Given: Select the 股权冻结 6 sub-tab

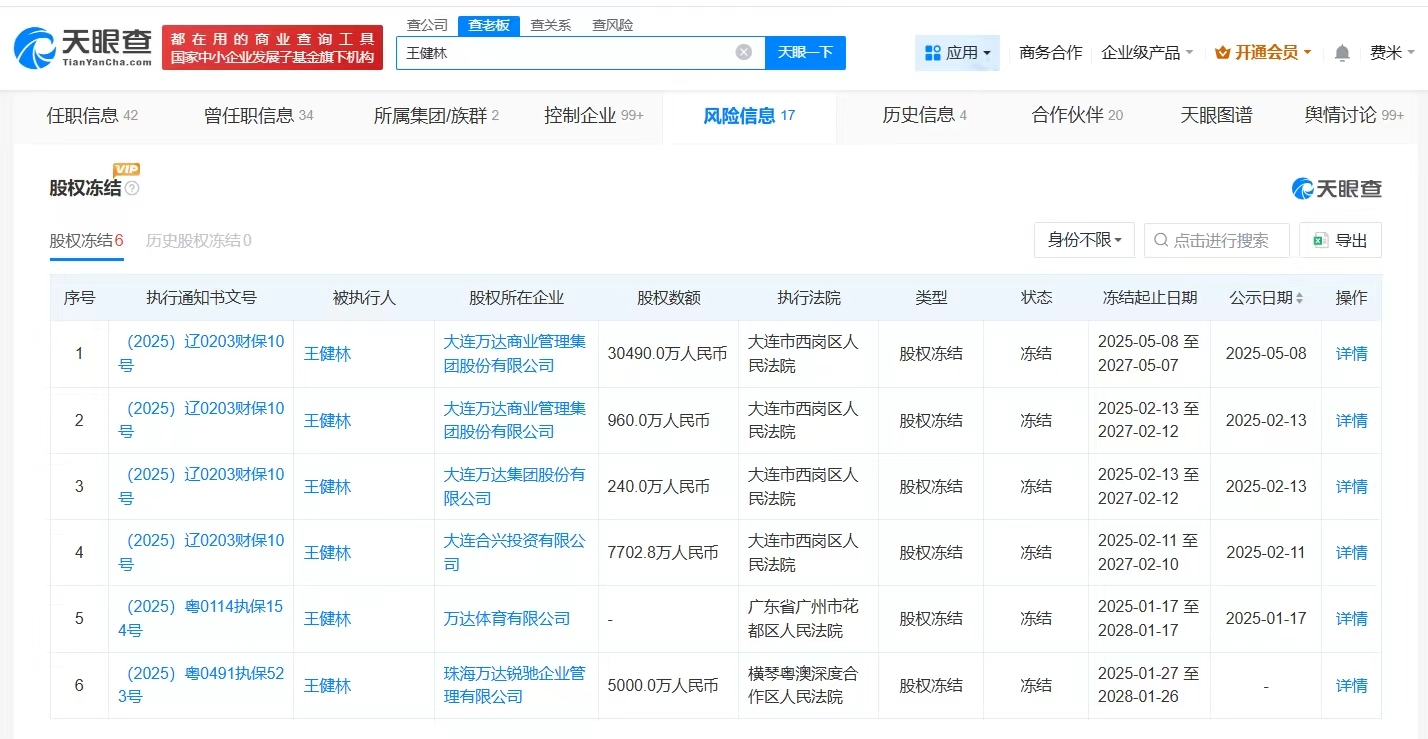Looking at the screenshot, I should [87, 240].
